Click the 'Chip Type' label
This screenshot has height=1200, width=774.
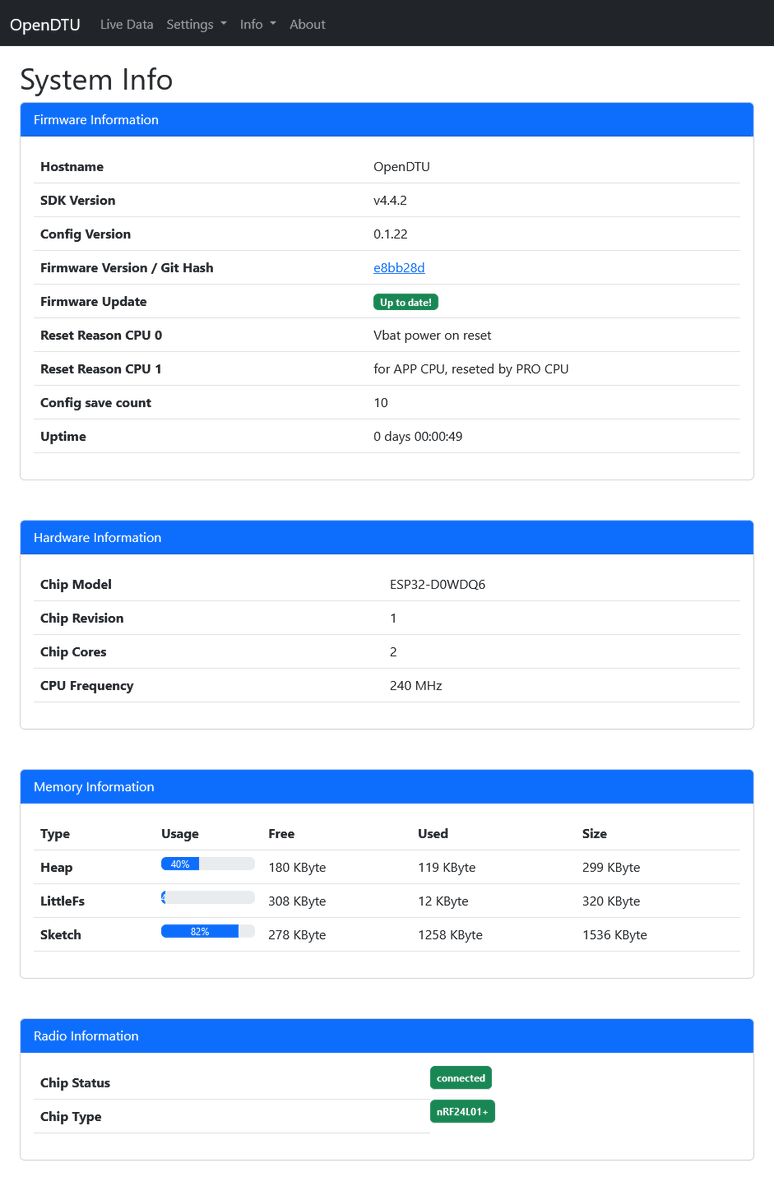[71, 1117]
